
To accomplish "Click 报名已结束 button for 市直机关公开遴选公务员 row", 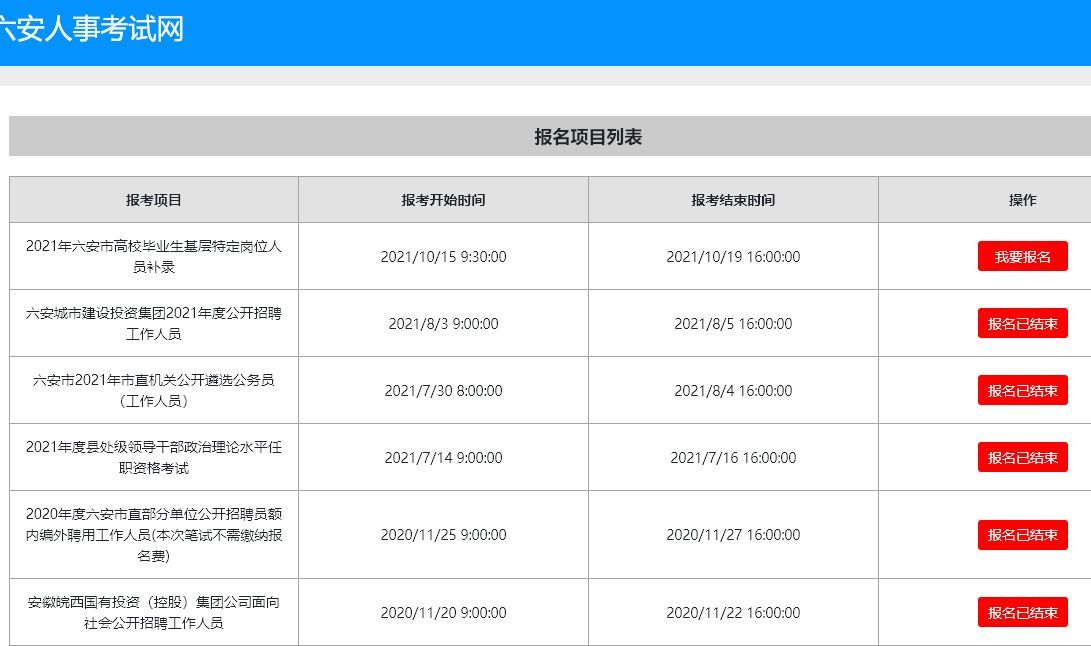I will (1022, 390).
